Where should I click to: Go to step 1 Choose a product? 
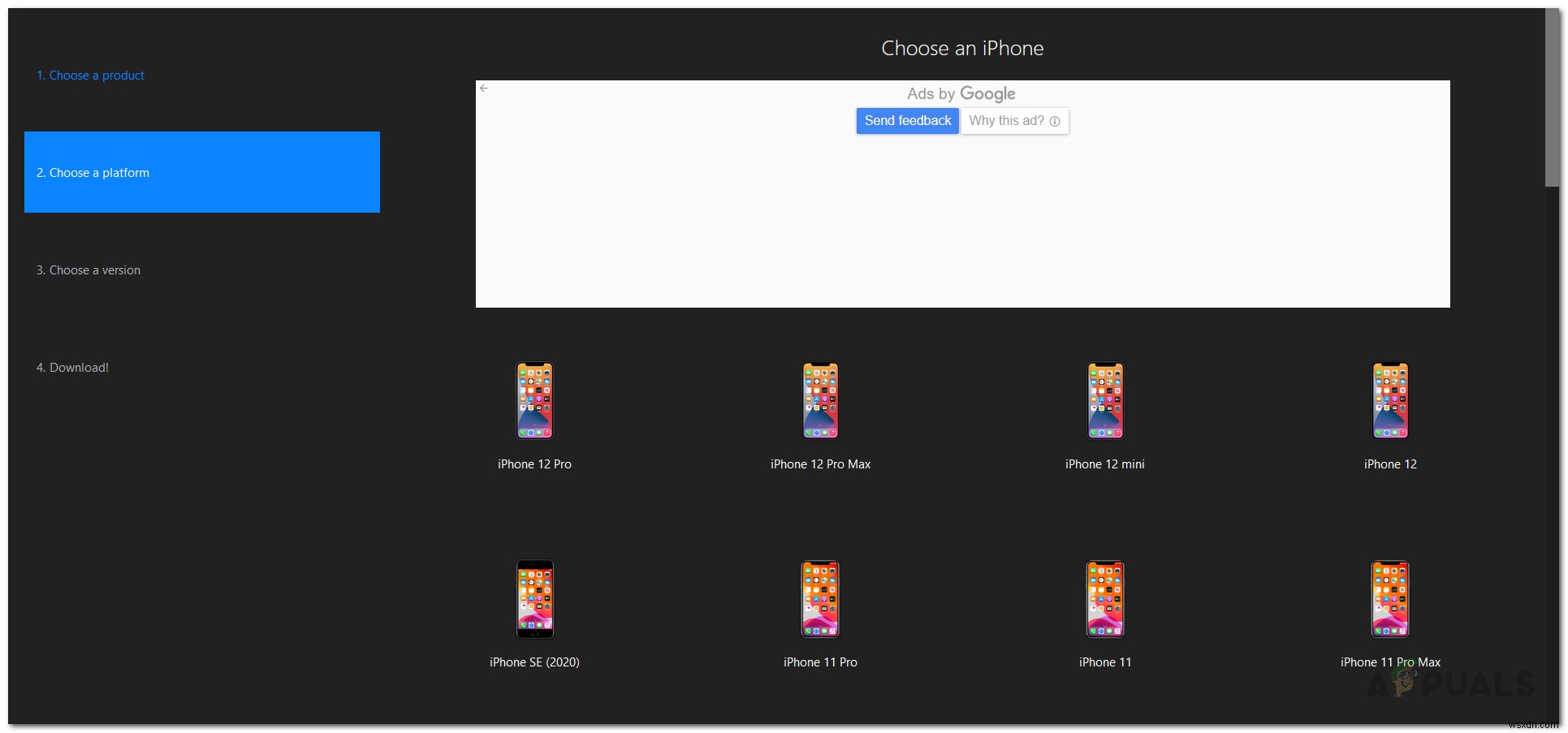click(91, 75)
